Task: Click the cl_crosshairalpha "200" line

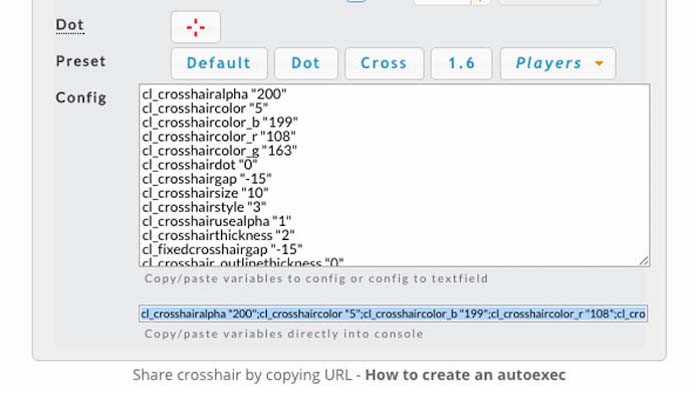Action: [x=214, y=94]
